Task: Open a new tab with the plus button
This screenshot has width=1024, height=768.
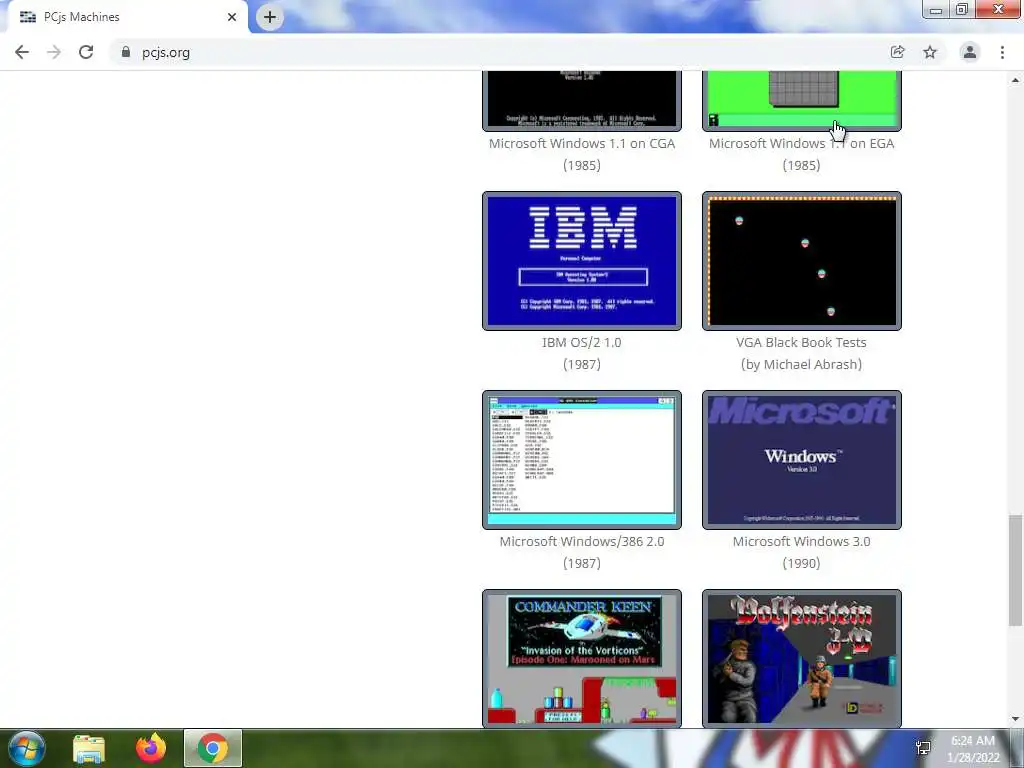Action: pyautogui.click(x=270, y=17)
